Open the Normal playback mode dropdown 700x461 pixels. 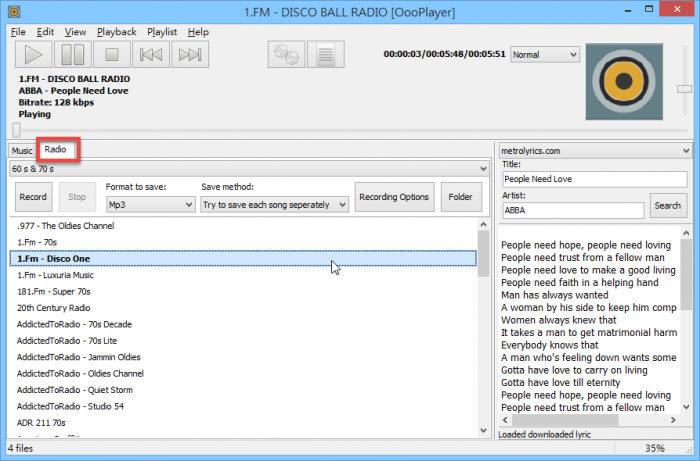(x=545, y=54)
